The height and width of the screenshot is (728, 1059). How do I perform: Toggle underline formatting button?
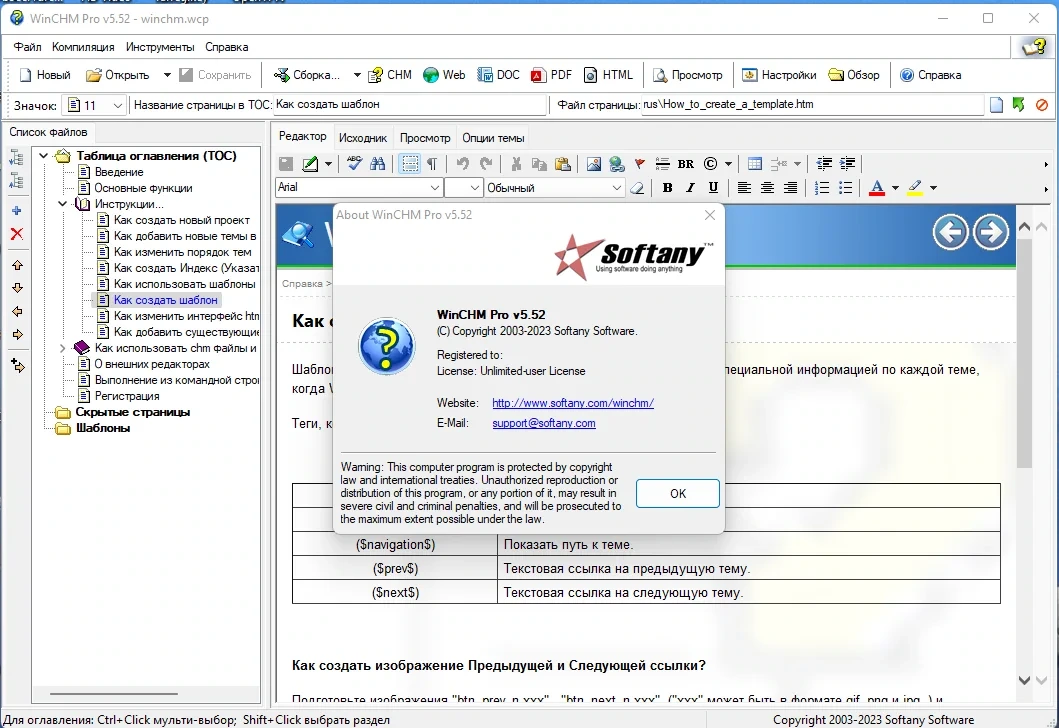tap(713, 188)
